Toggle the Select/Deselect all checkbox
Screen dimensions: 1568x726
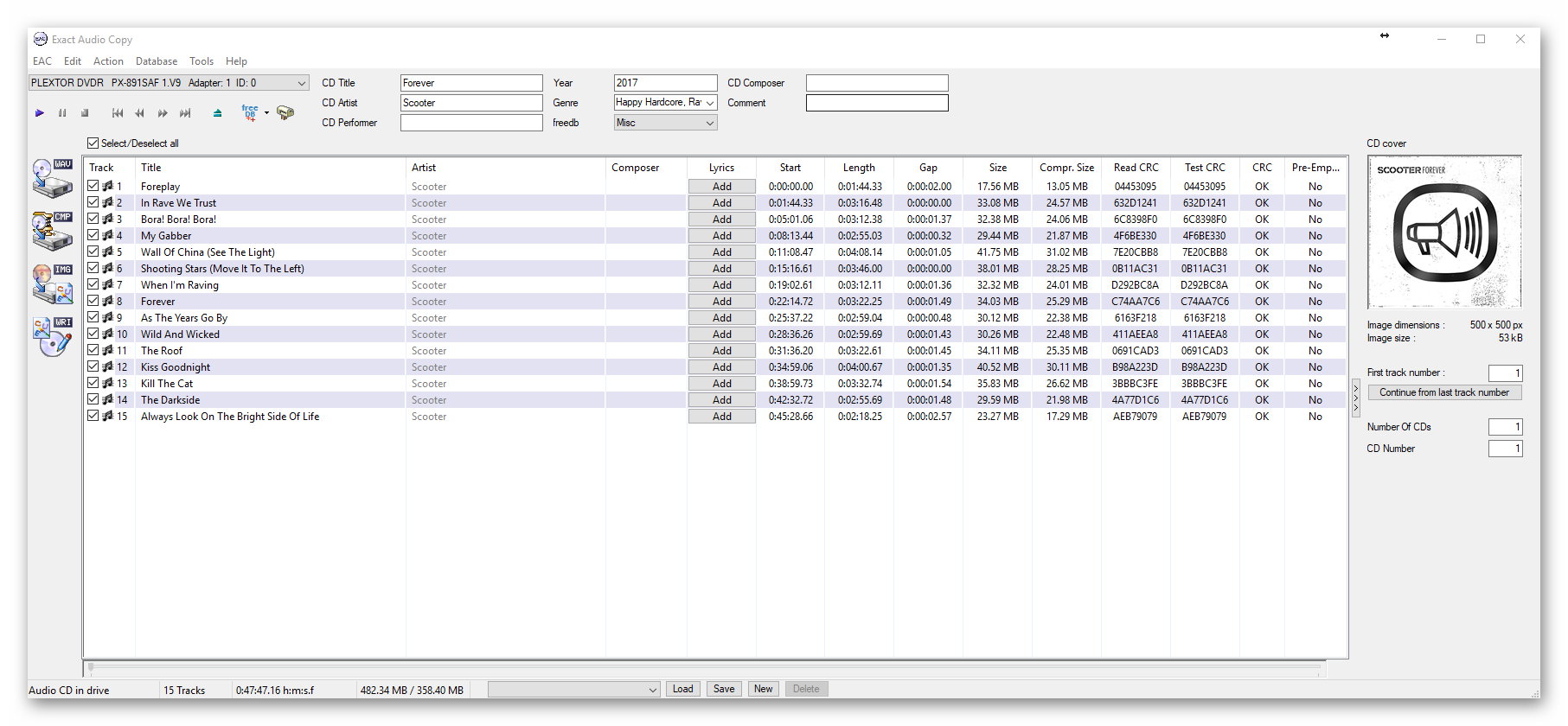(x=93, y=143)
